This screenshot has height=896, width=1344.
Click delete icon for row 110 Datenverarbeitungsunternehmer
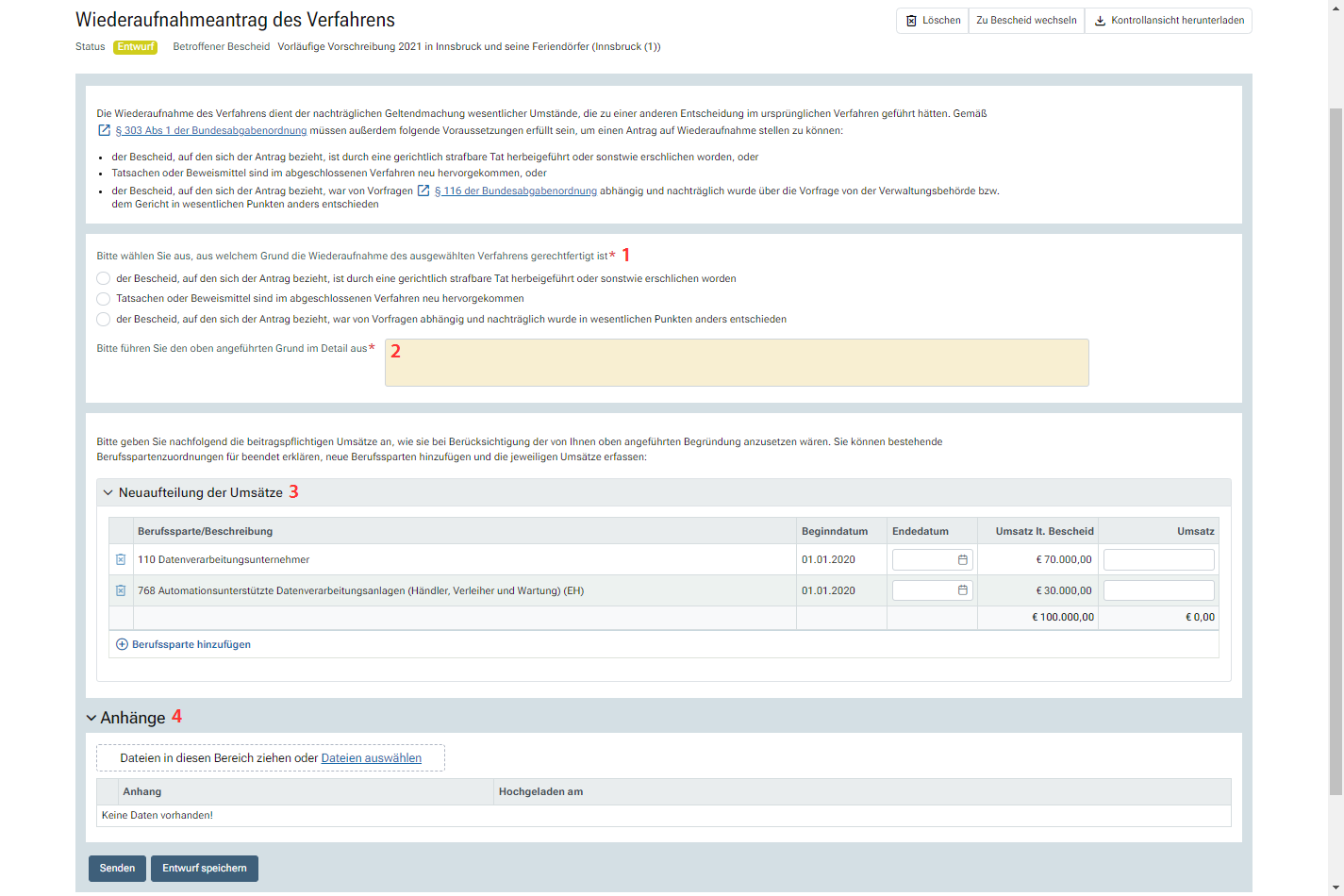(x=121, y=560)
